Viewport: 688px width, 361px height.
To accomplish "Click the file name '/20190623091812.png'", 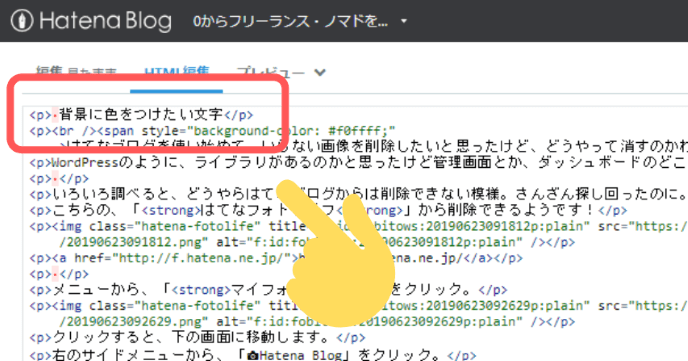I will coord(133,242).
